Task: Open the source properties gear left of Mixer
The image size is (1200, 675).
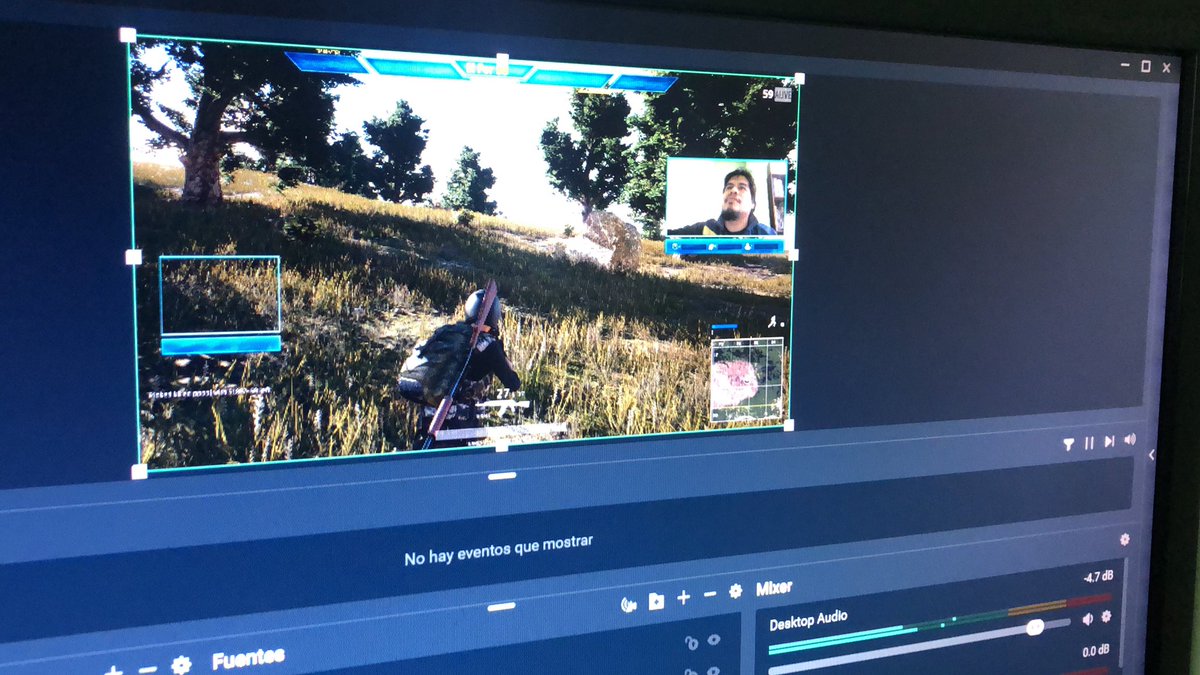Action: [736, 592]
